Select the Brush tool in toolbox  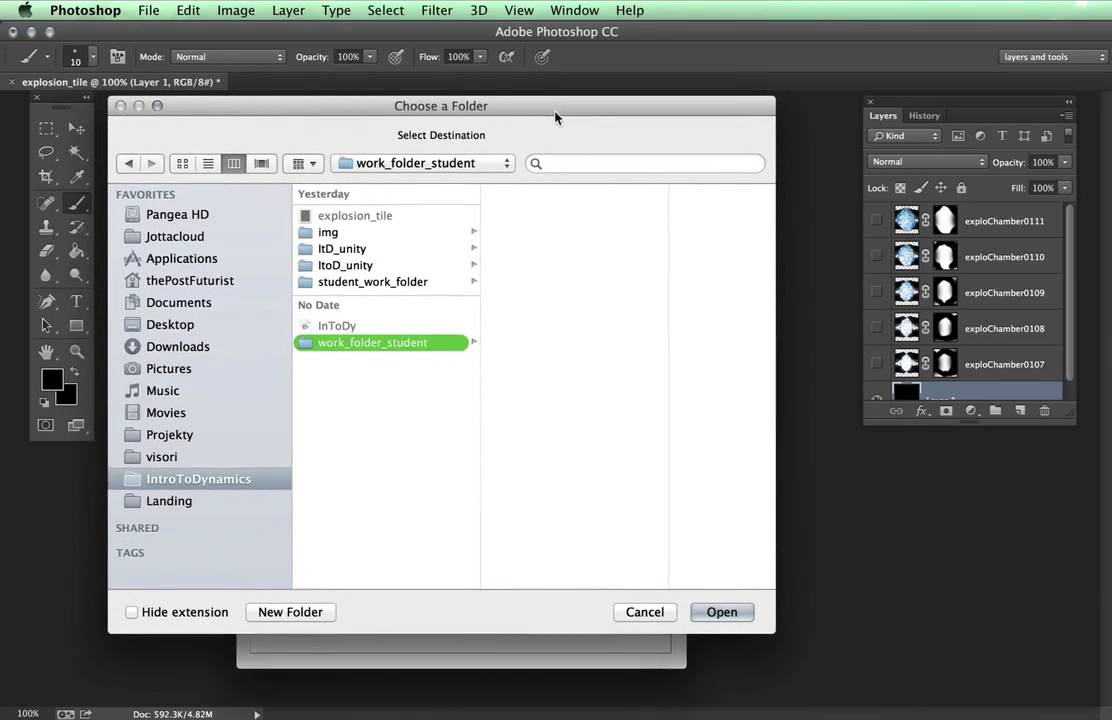click(77, 204)
